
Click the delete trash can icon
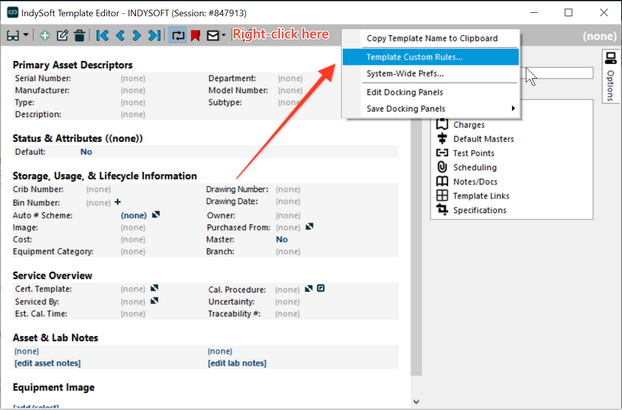point(78,36)
